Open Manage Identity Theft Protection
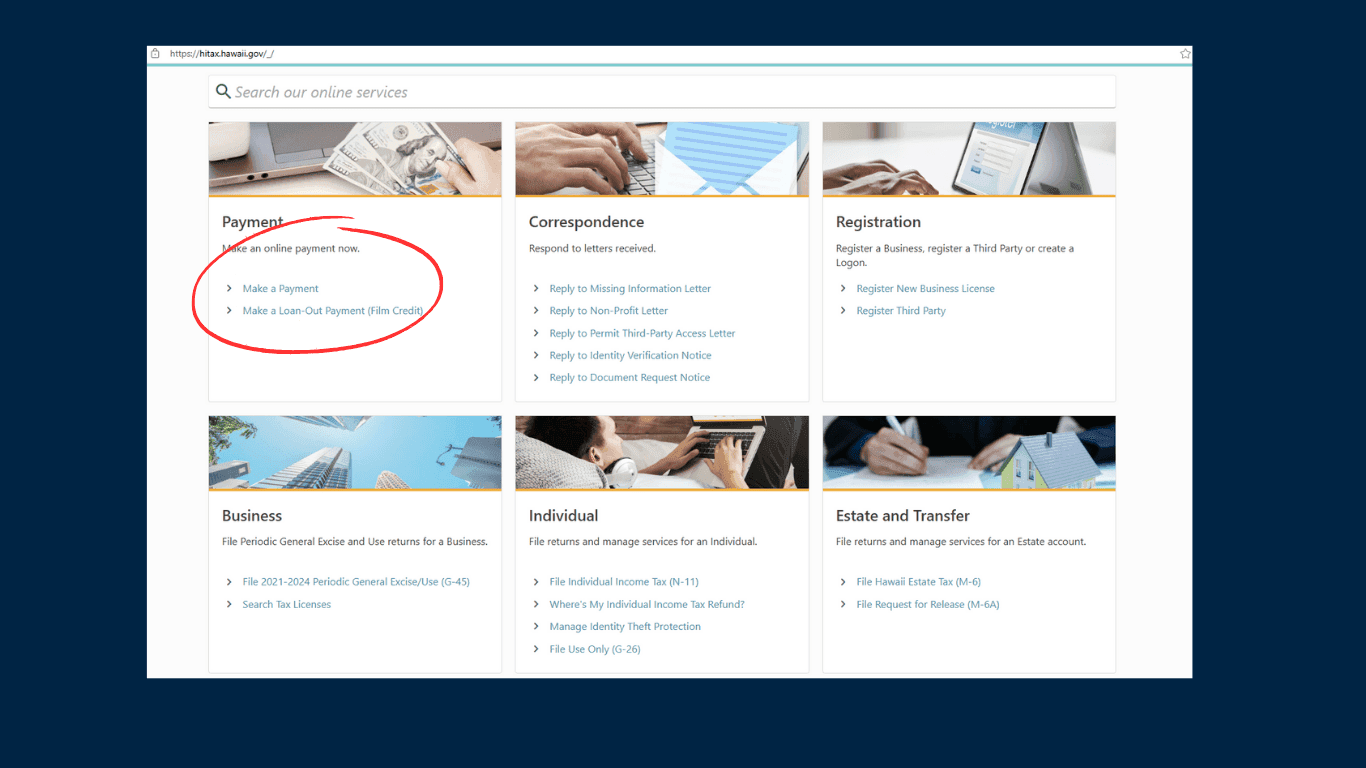The image size is (1366, 768). point(625,627)
